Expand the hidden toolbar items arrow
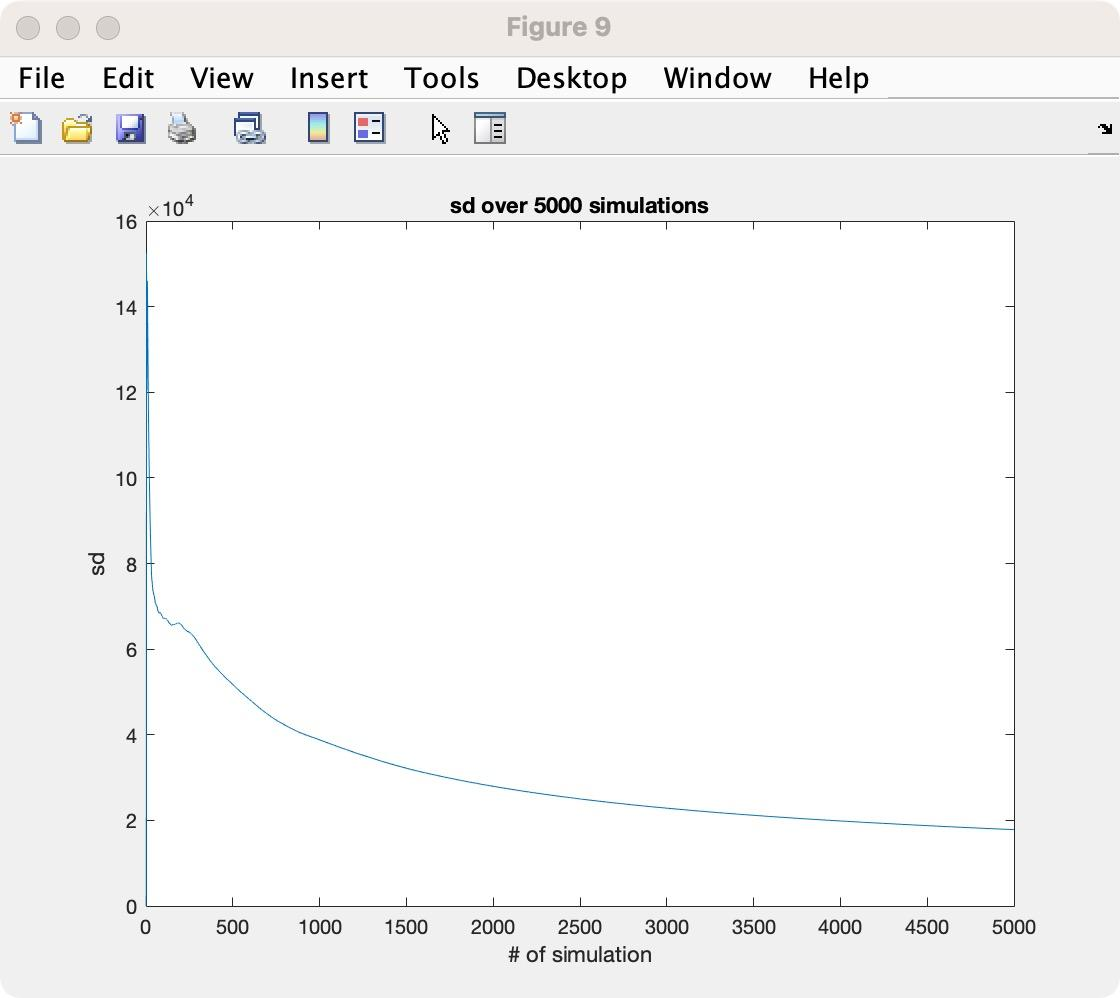 [1104, 128]
